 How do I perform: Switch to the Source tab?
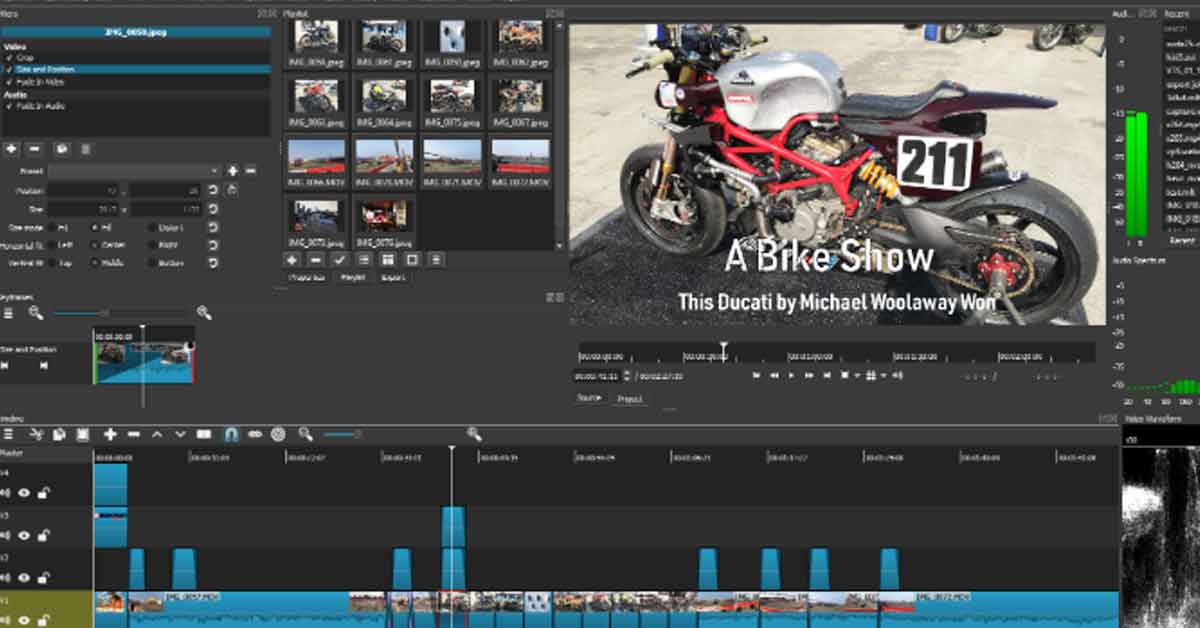pos(590,398)
